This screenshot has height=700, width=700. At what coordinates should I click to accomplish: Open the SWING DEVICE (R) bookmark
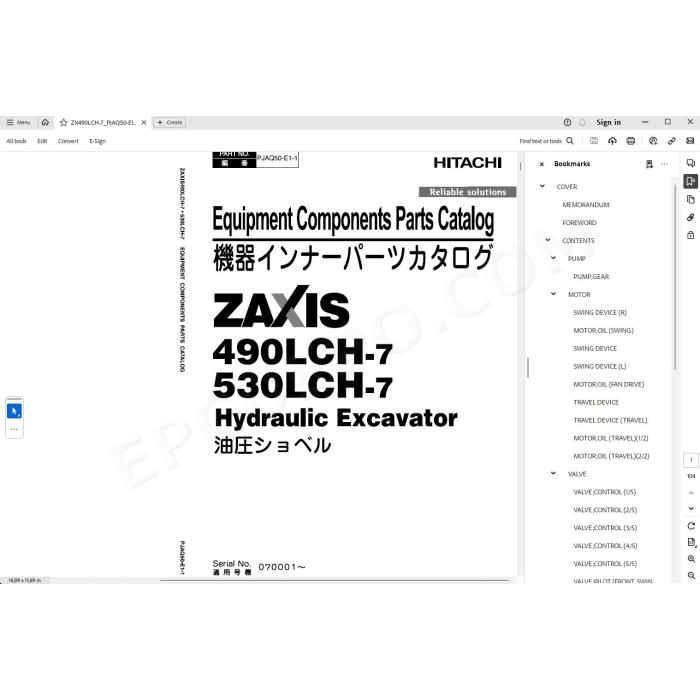tap(600, 312)
